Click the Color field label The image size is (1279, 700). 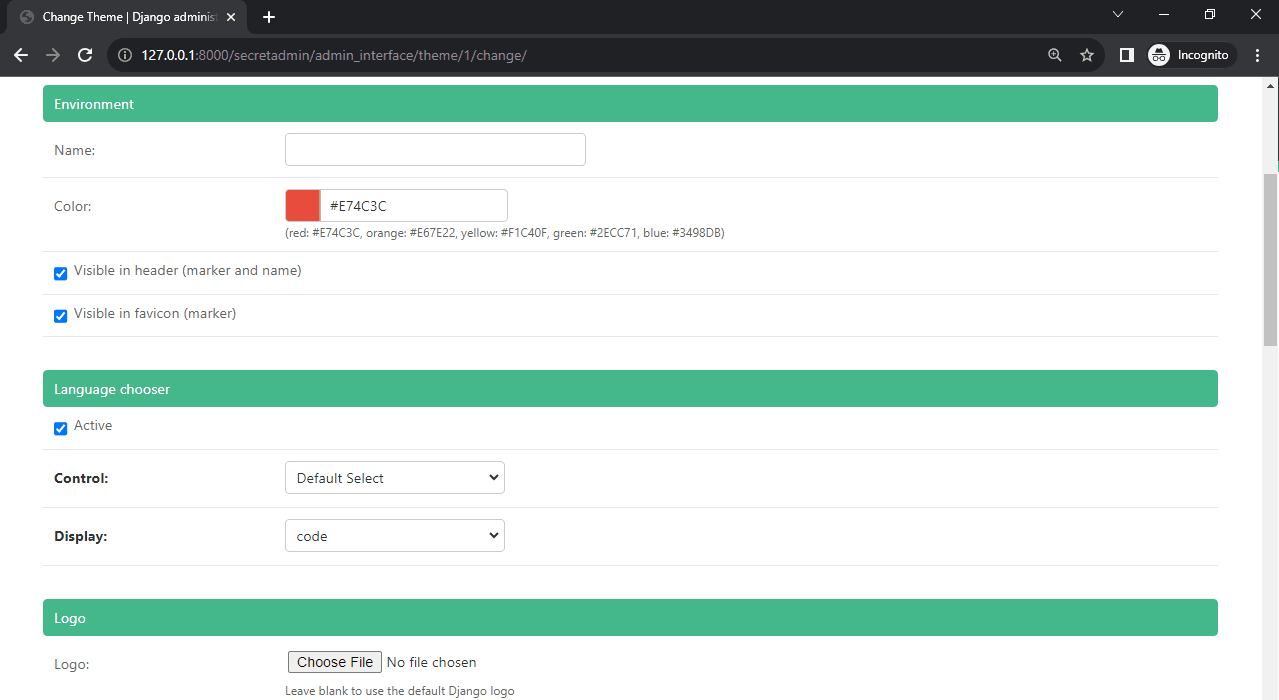coord(73,206)
